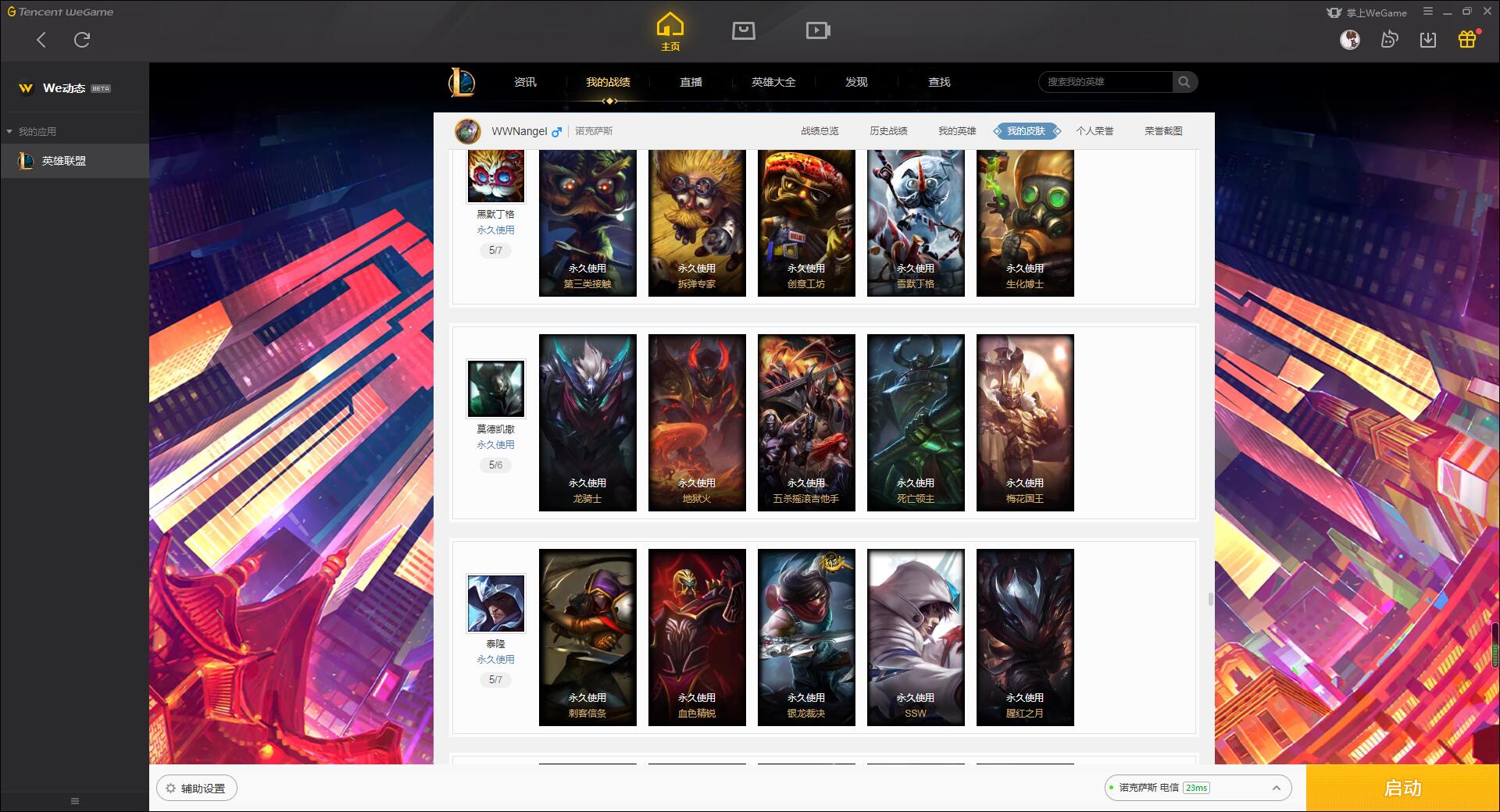Open the home (主页) icon

(670, 32)
